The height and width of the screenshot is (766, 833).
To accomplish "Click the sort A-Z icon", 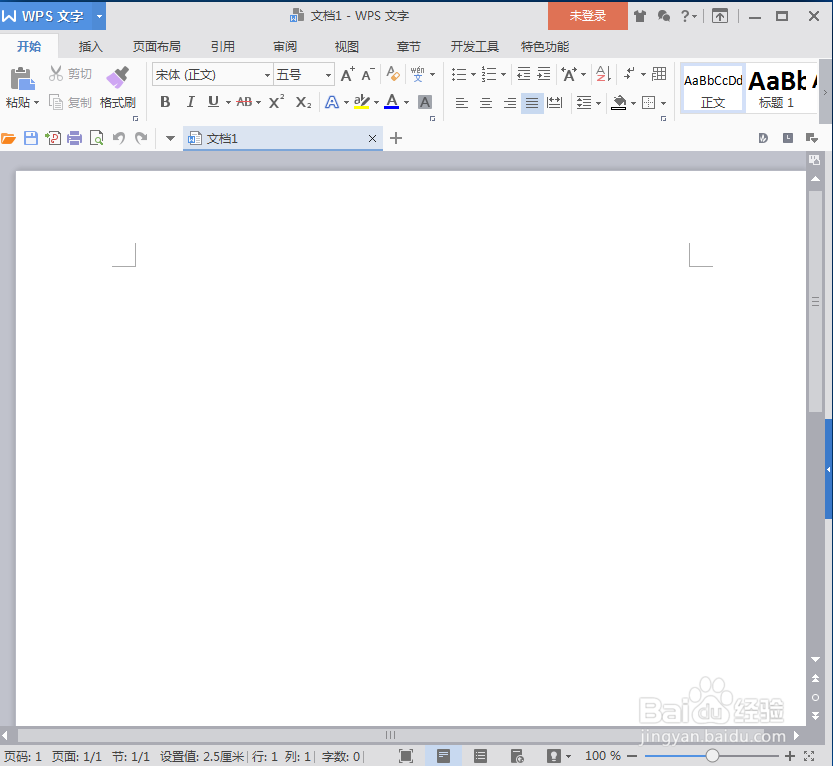I will tap(603, 74).
